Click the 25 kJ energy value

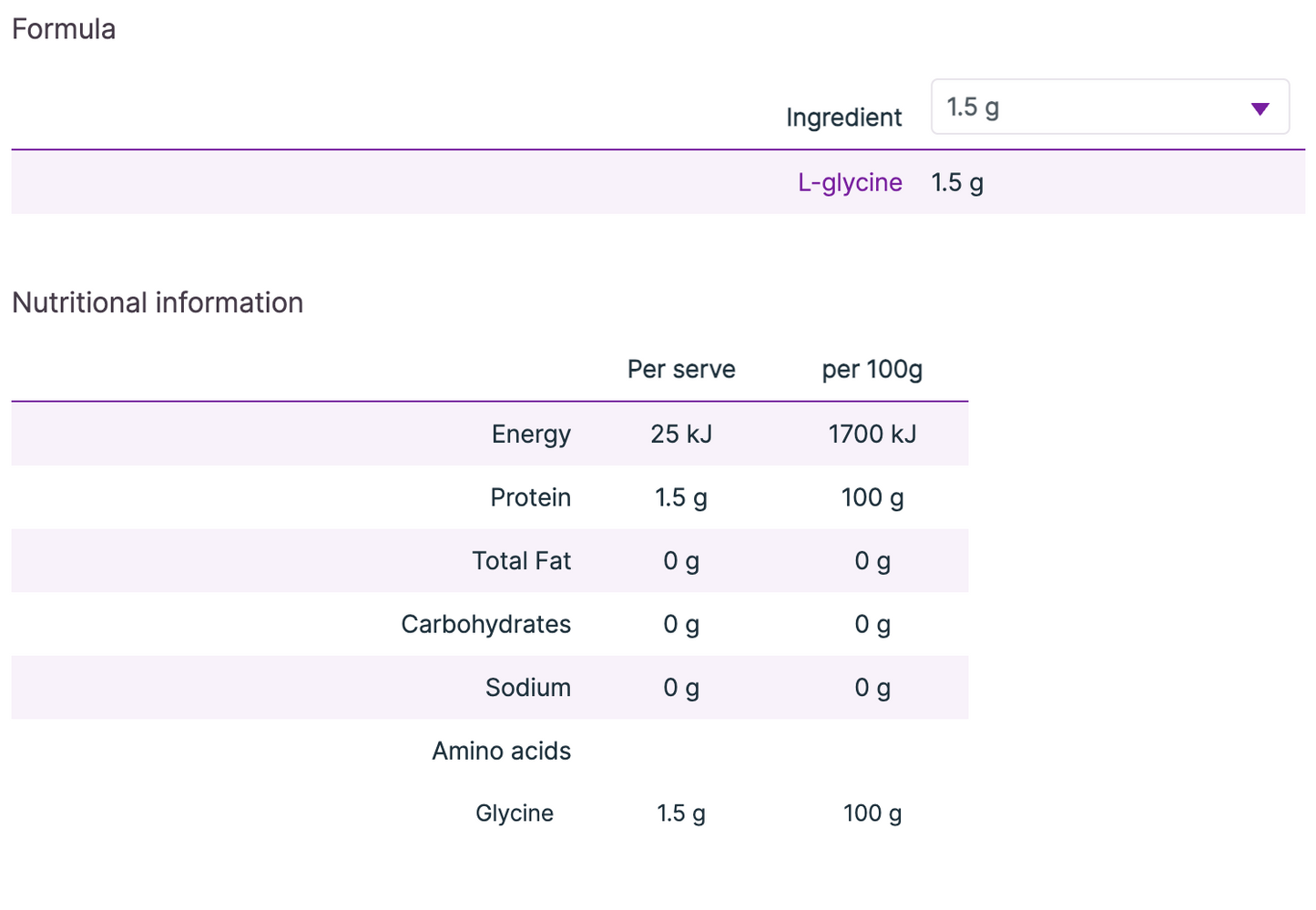681,434
